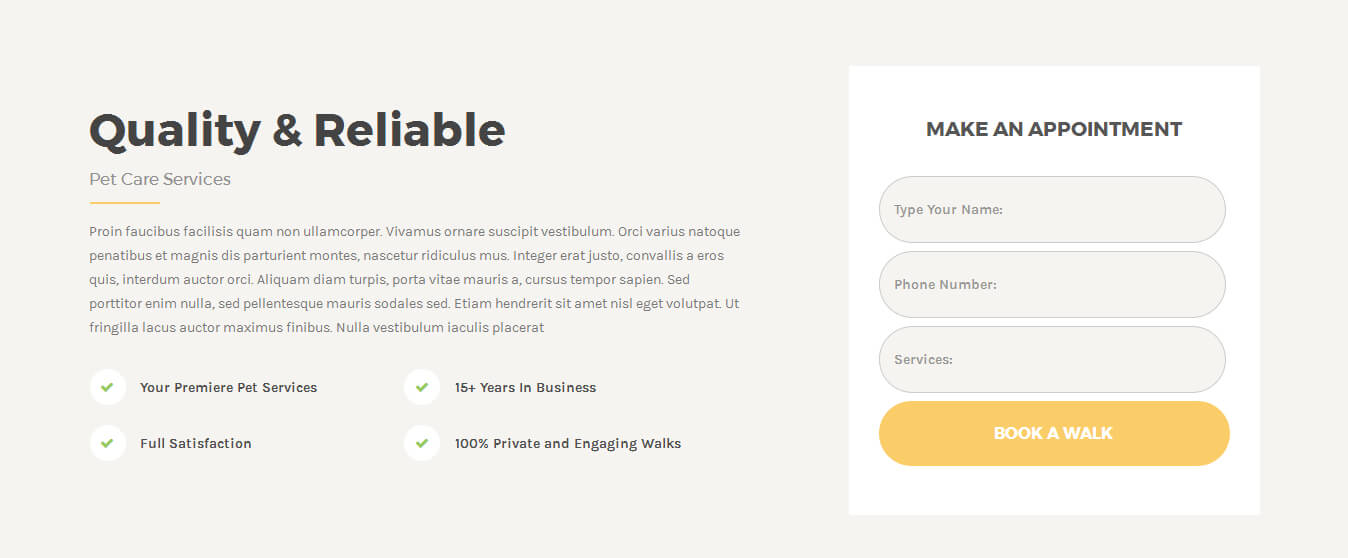Click the Your Premiere Pet Services label

229,387
